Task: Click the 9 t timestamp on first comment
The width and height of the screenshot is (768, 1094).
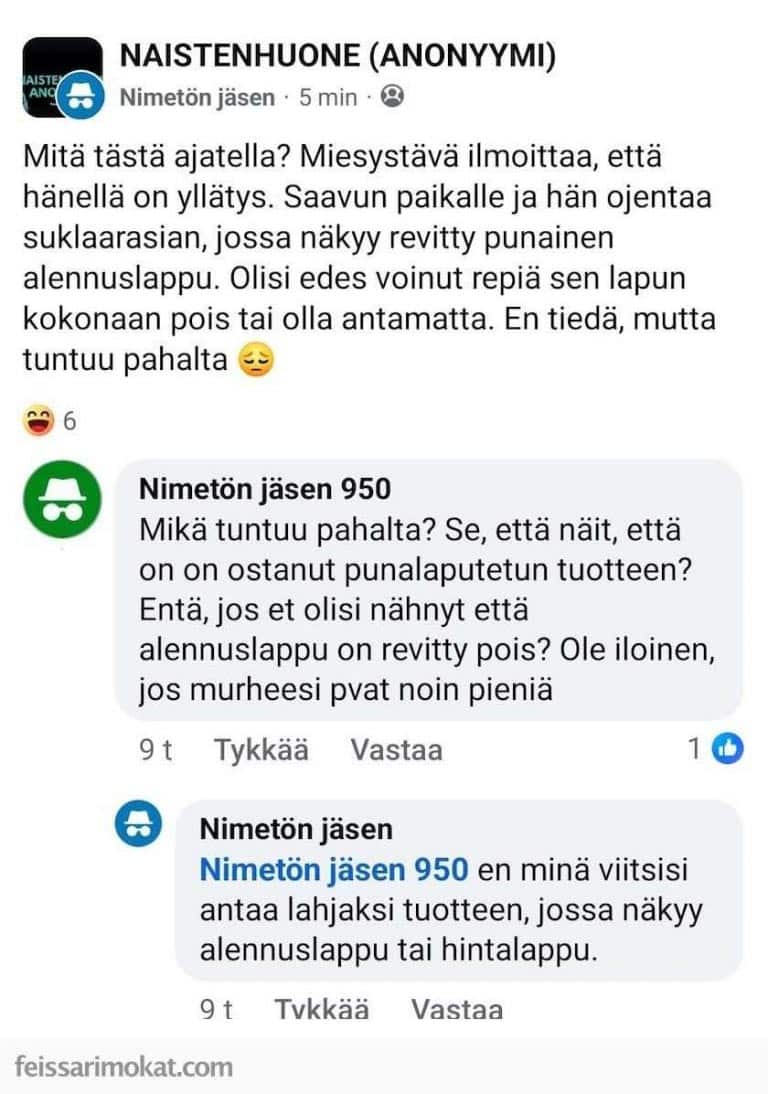Action: (155, 749)
